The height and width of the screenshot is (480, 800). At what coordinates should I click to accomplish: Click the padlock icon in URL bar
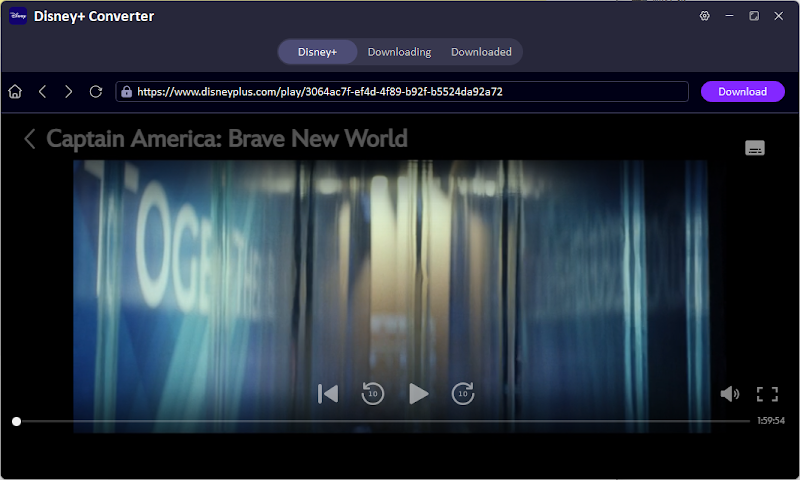127,92
